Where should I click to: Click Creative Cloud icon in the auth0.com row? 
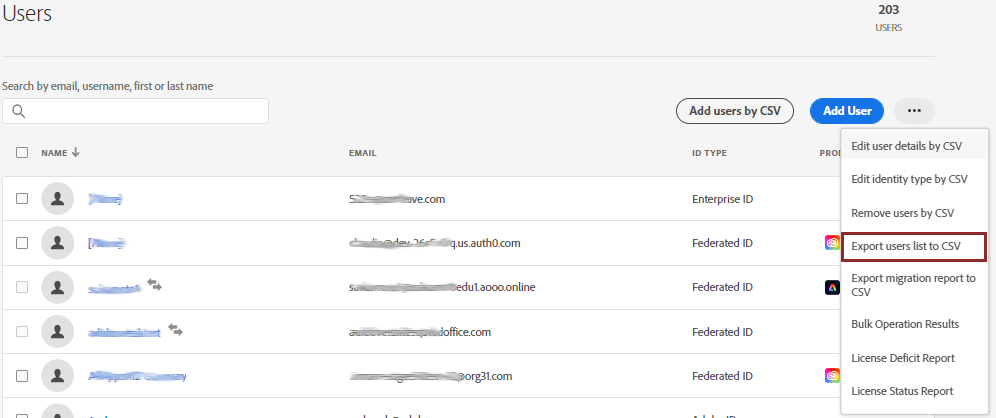pyautogui.click(x=832, y=243)
